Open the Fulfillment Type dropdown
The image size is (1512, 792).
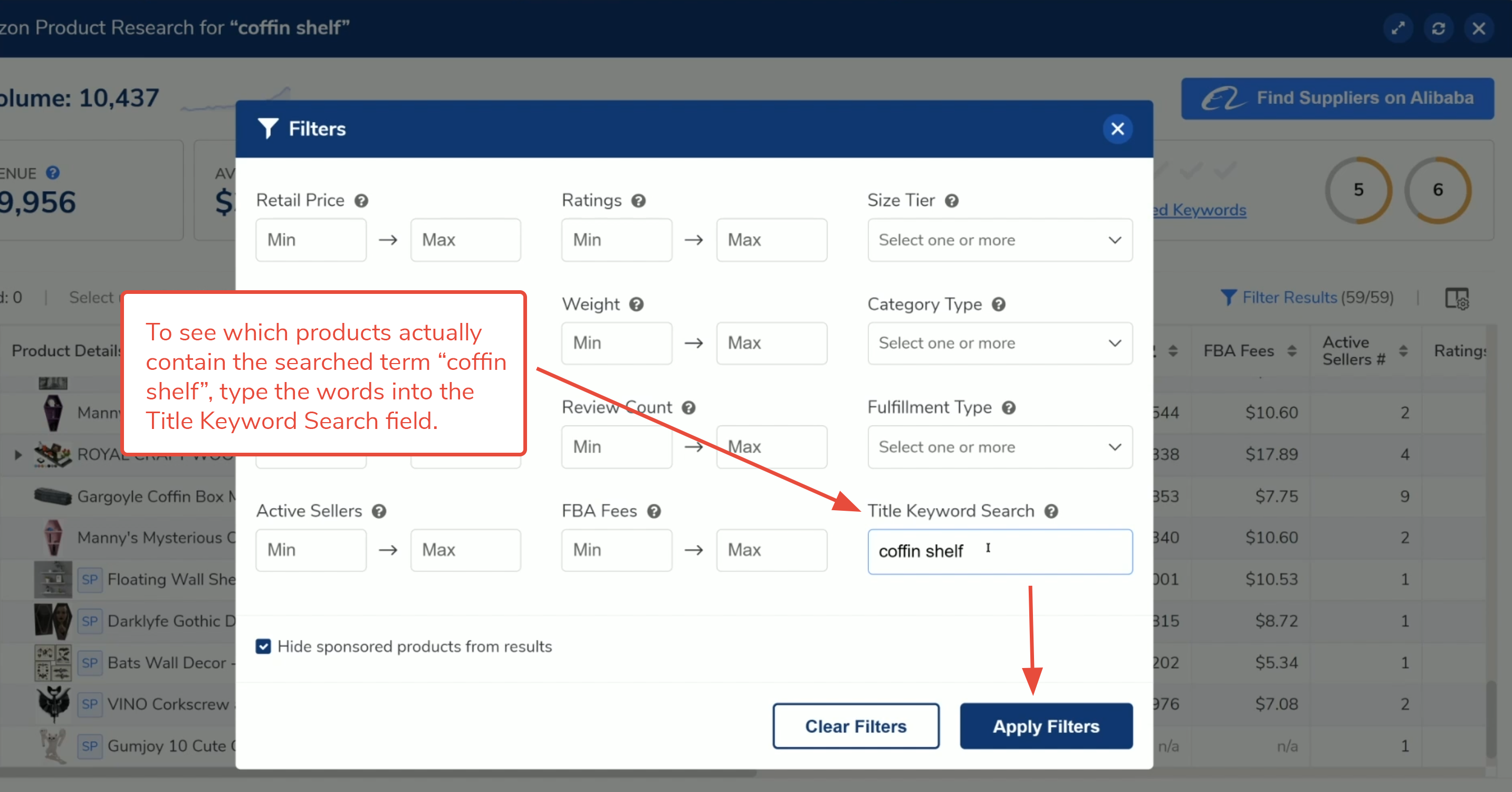pos(1000,447)
